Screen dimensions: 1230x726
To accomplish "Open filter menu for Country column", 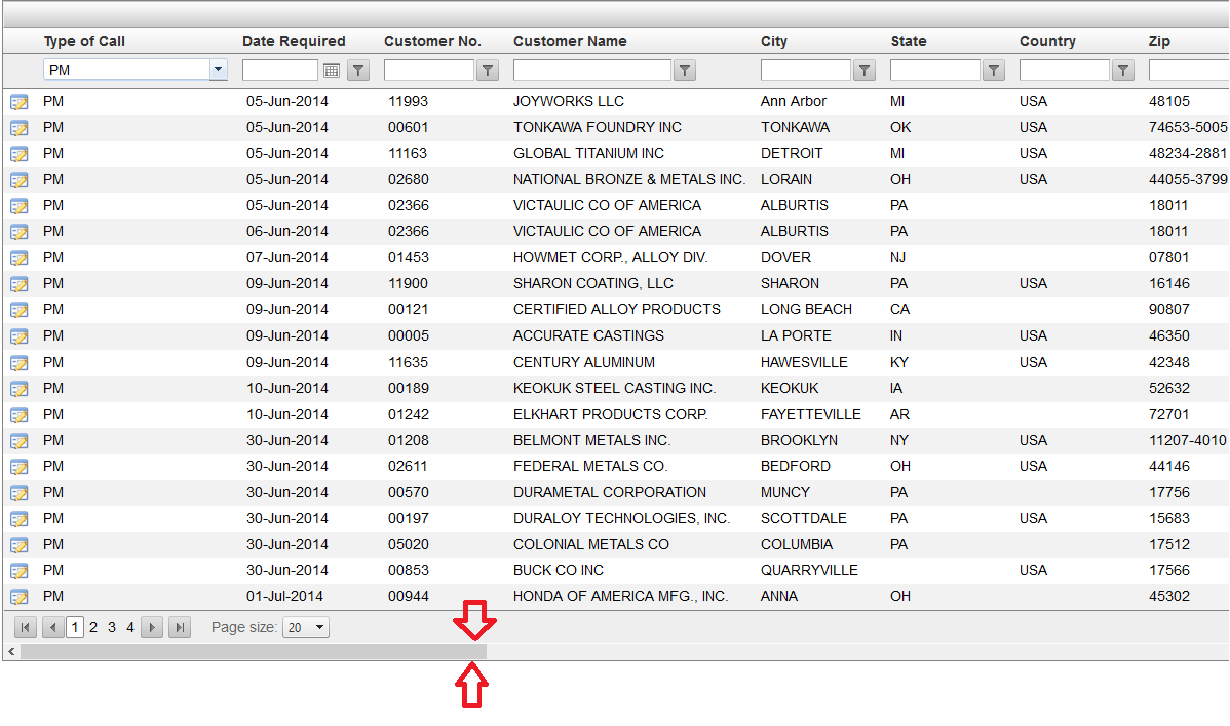I will pos(1123,70).
